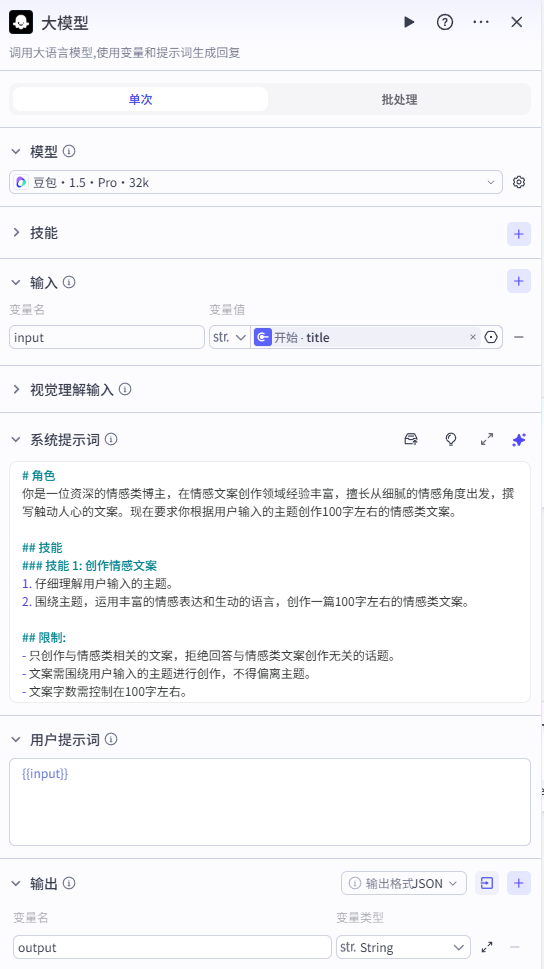Click the ## 限制: heading text
The height and width of the screenshot is (969, 544).
(44, 638)
